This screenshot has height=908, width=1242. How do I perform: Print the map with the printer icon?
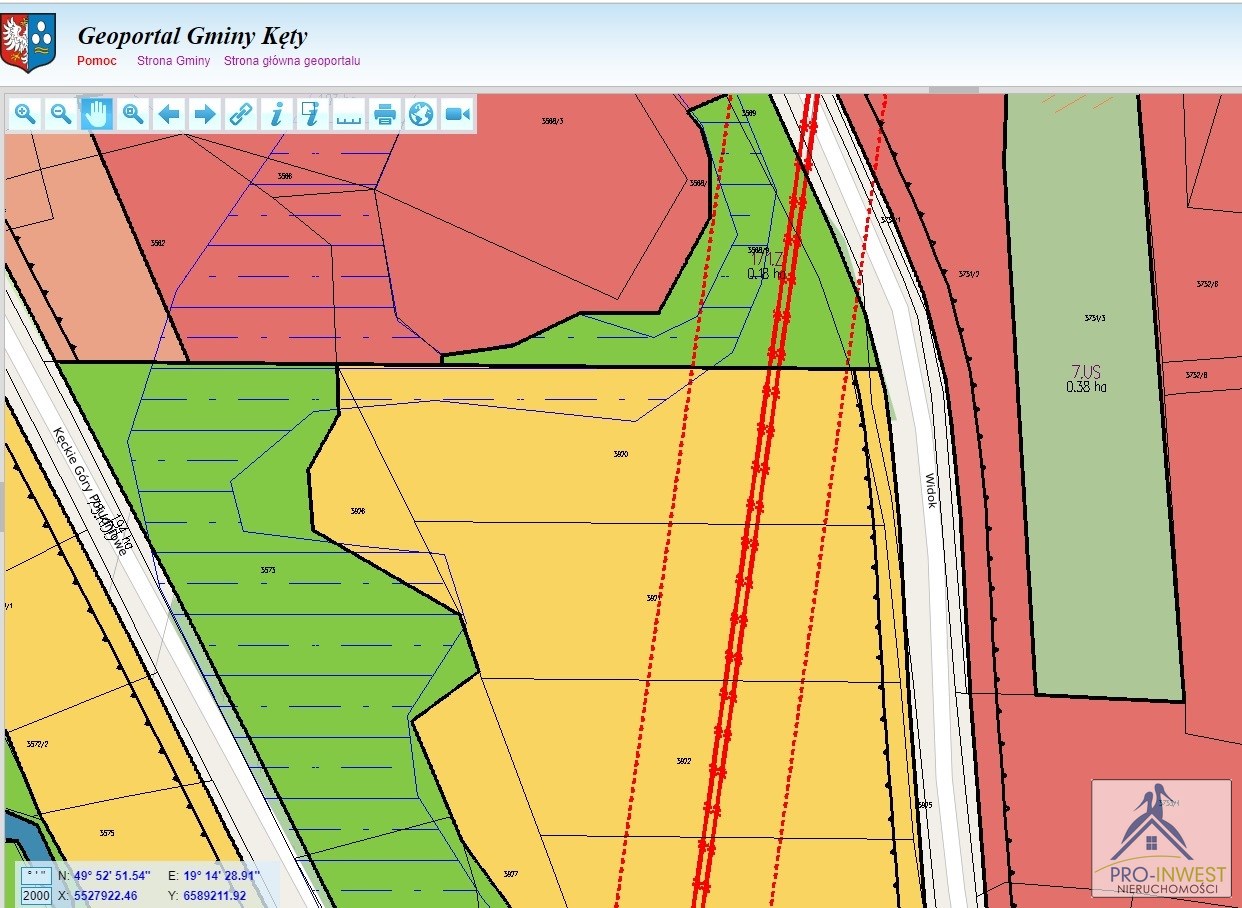point(385,114)
